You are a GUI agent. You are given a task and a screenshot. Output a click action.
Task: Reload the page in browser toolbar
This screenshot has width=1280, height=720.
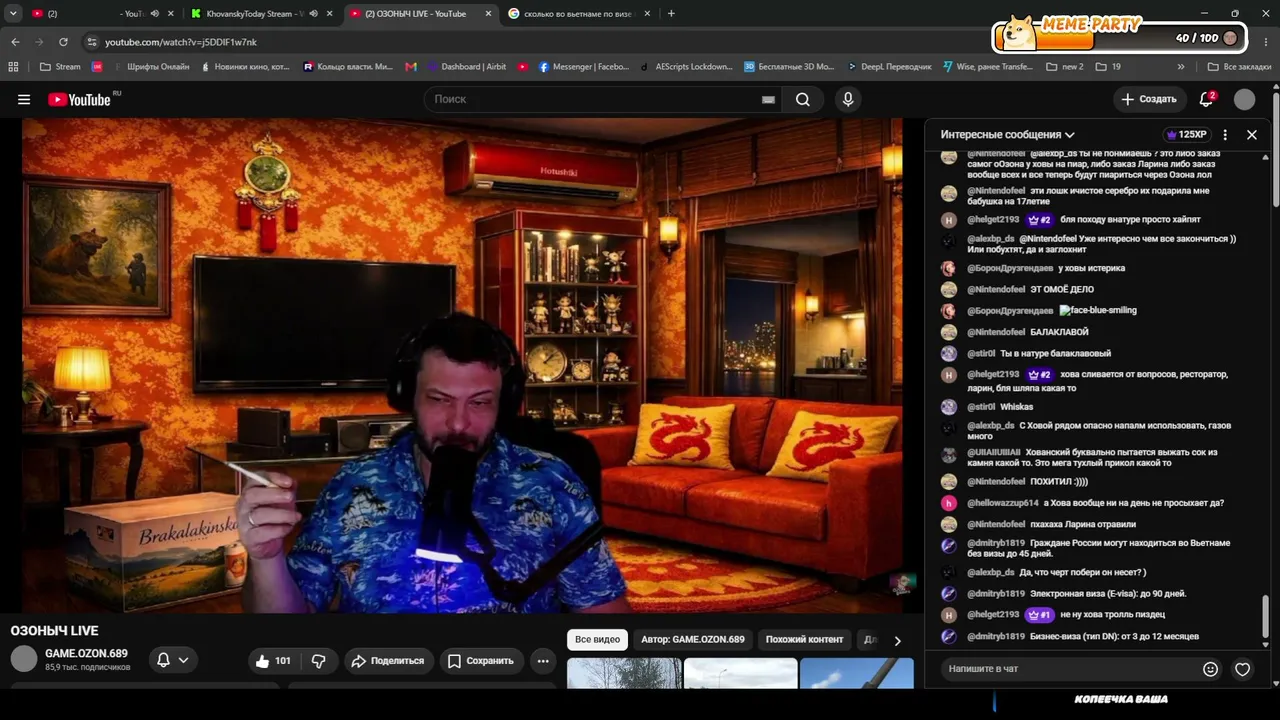pos(63,42)
